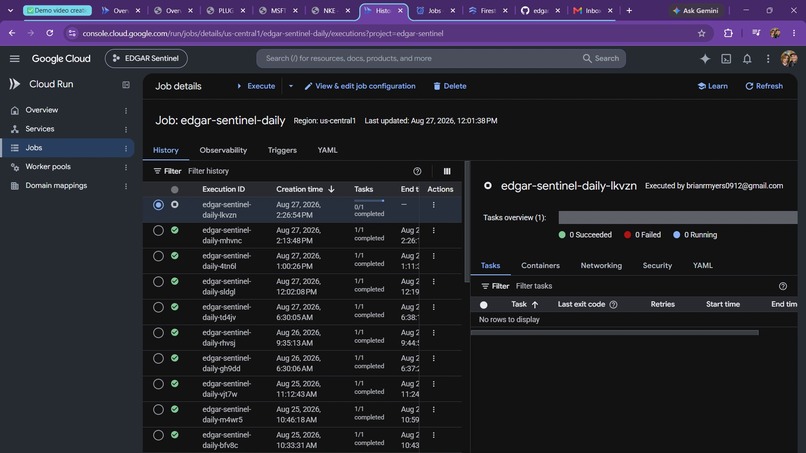Open Worker pools more options kebab

(126, 167)
